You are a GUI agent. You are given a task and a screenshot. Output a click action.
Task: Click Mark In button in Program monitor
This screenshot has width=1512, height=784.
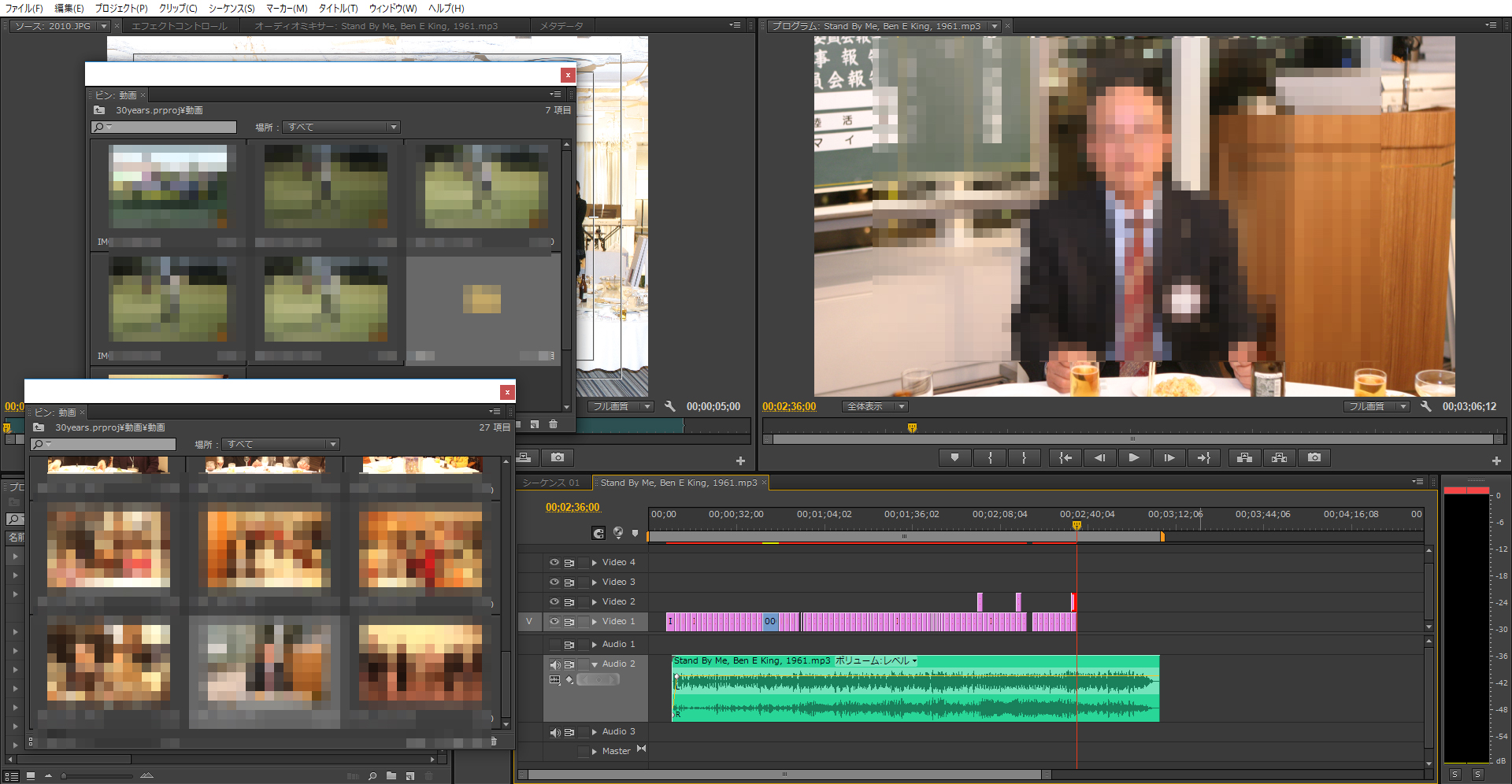990,457
